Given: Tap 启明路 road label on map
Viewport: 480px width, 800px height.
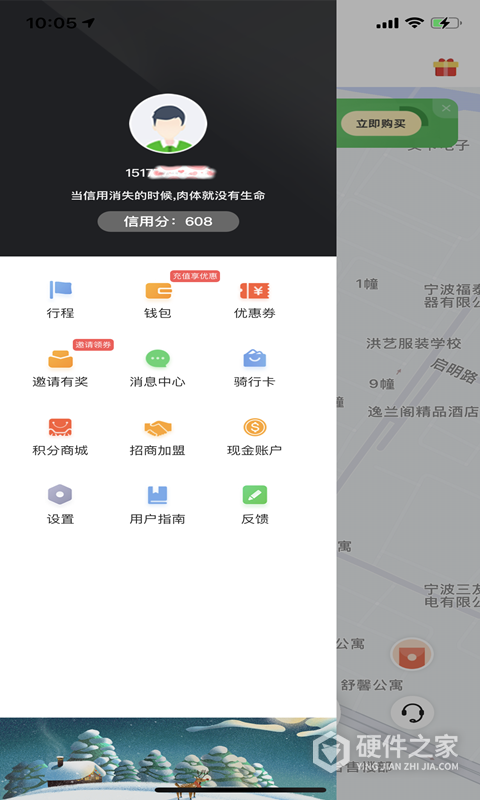Looking at the screenshot, I should point(454,371).
